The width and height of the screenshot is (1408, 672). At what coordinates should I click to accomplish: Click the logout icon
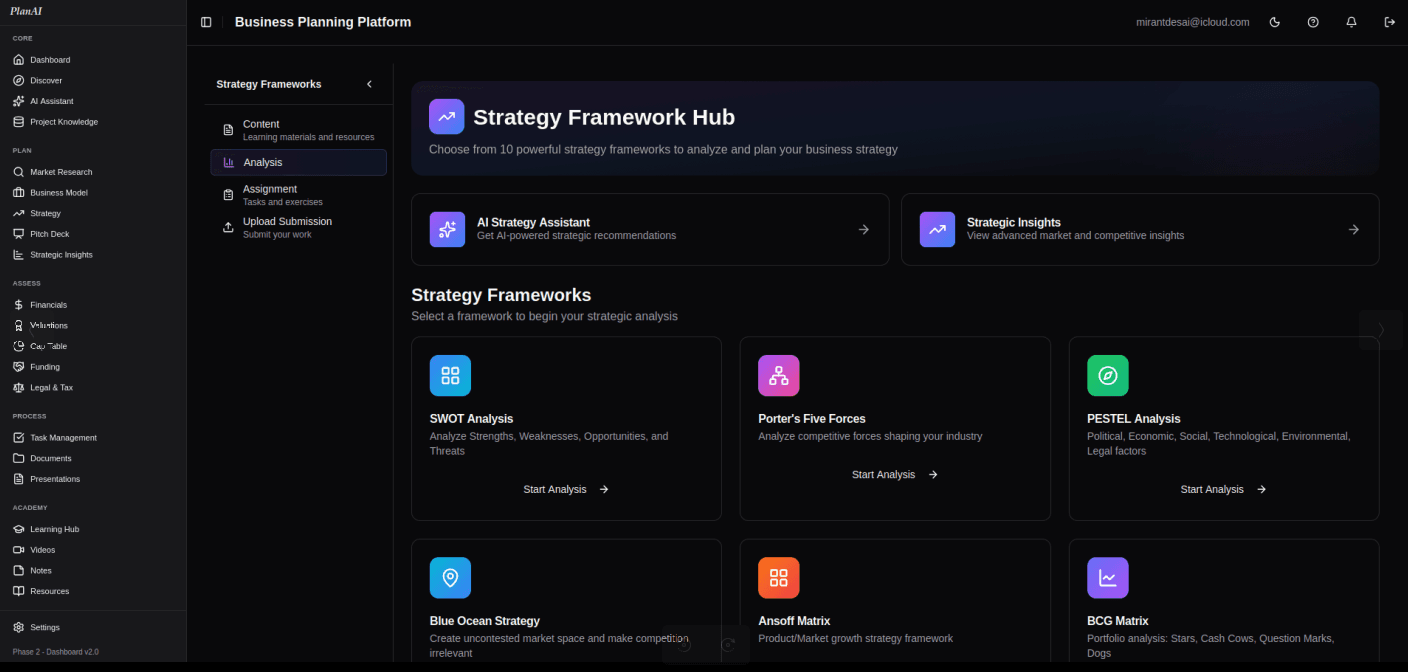point(1389,22)
